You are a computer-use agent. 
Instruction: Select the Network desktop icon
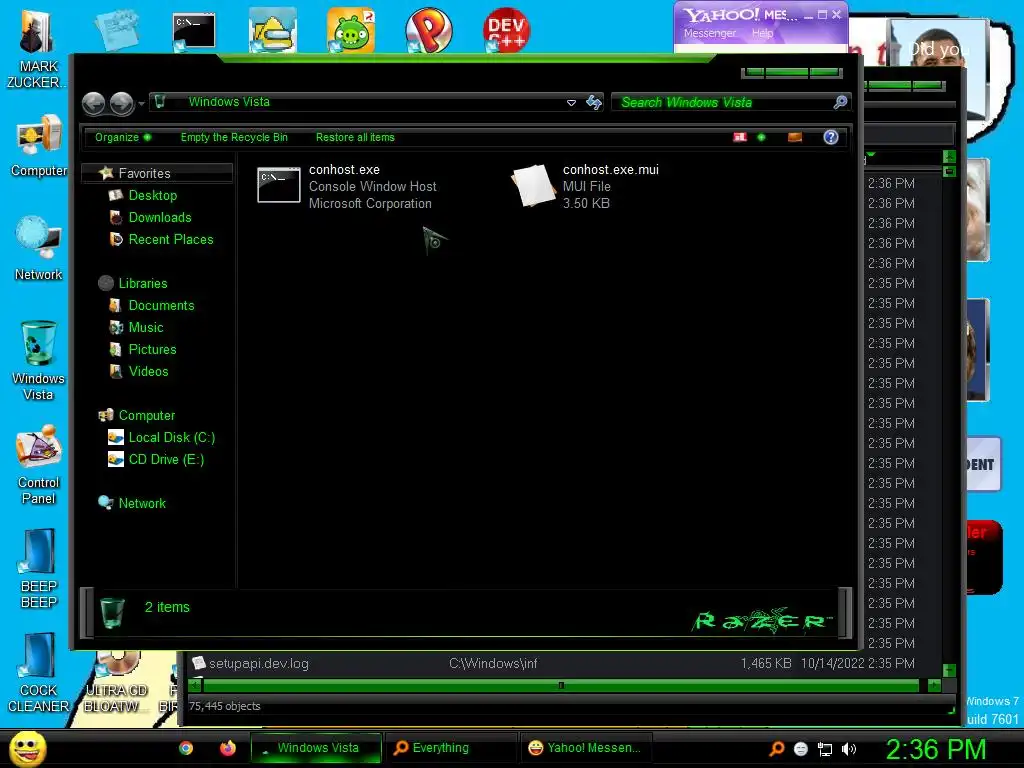(39, 248)
